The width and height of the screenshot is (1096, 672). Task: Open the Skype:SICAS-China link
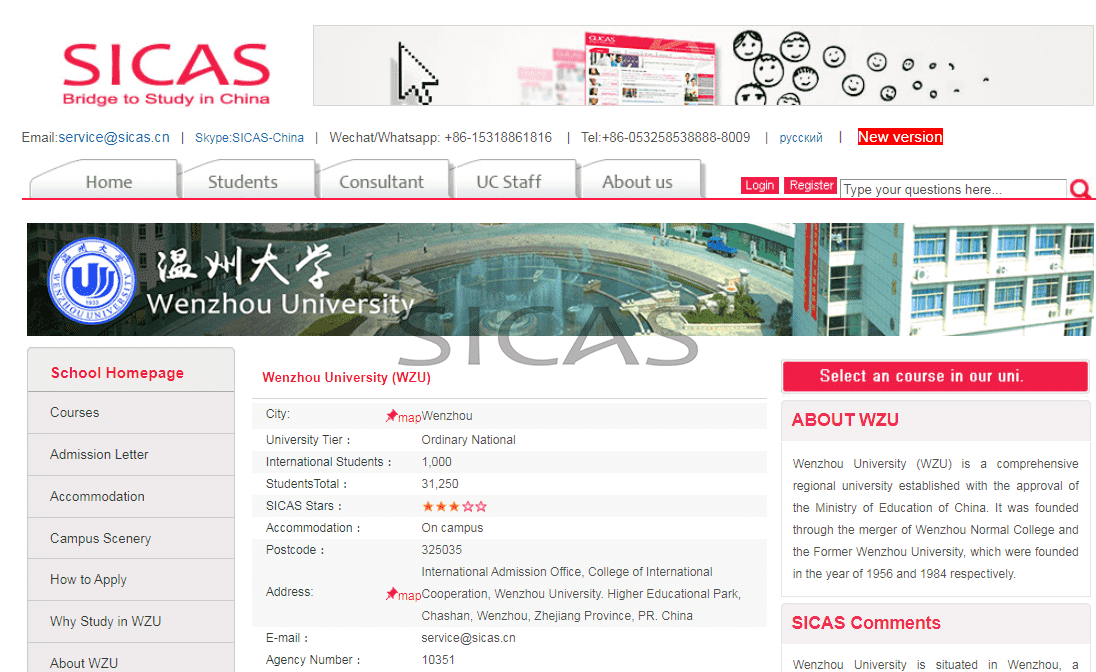250,138
